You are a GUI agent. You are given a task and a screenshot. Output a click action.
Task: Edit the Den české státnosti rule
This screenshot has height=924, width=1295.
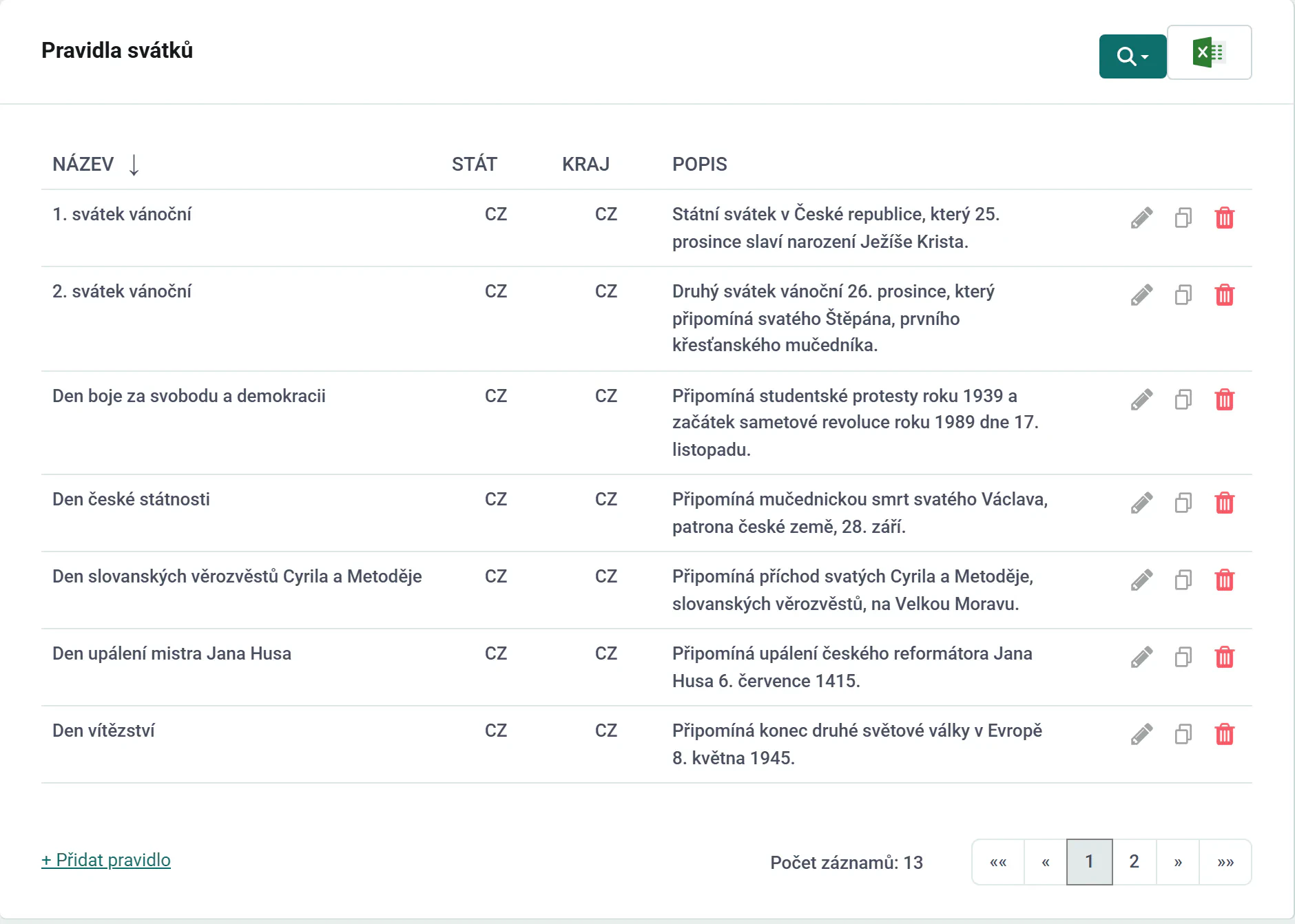pyautogui.click(x=1141, y=503)
